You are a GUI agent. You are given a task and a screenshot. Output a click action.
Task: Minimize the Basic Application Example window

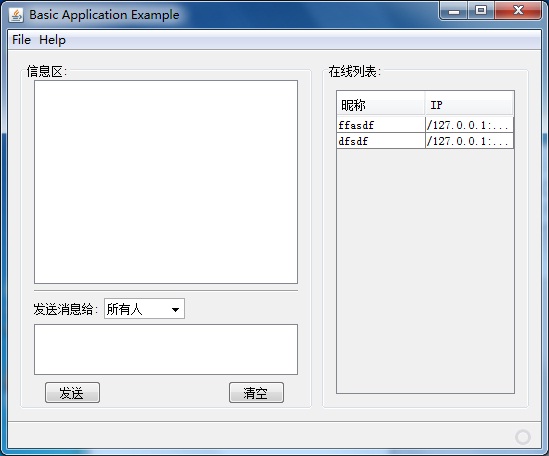click(x=454, y=11)
